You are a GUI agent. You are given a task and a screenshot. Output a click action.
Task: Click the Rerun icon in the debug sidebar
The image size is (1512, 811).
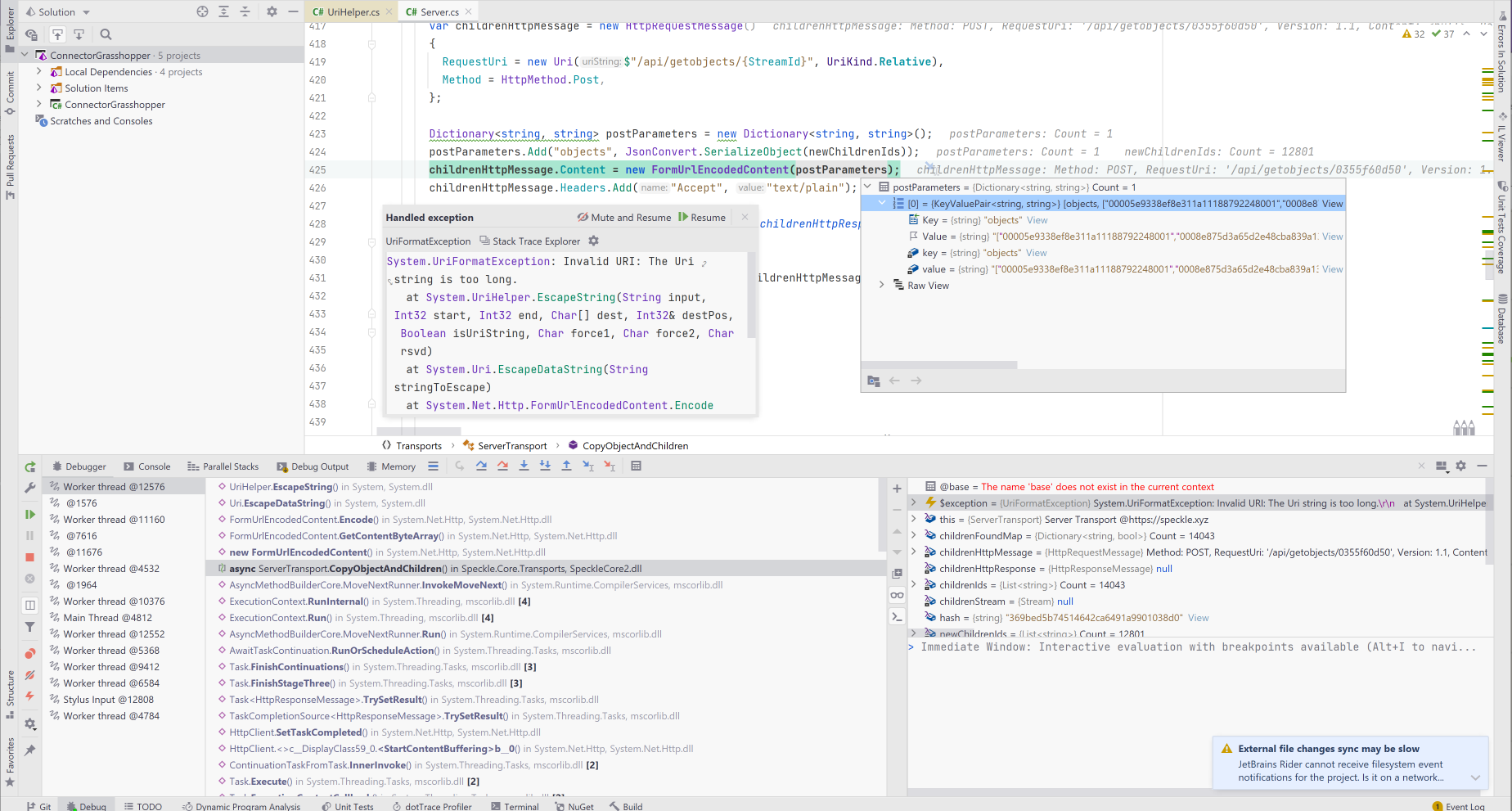click(x=29, y=466)
